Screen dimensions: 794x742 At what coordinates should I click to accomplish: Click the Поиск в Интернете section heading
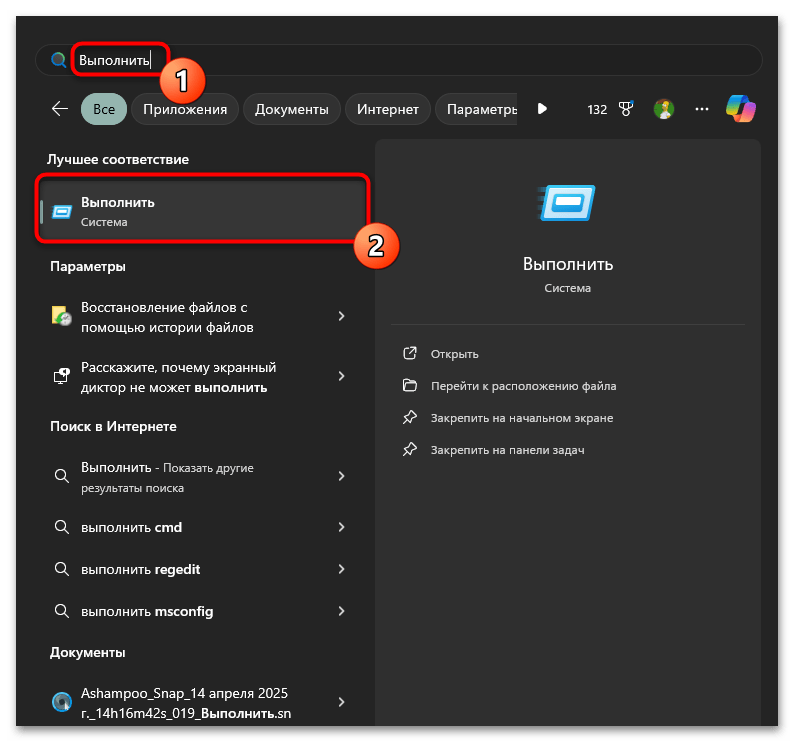click(x=113, y=426)
